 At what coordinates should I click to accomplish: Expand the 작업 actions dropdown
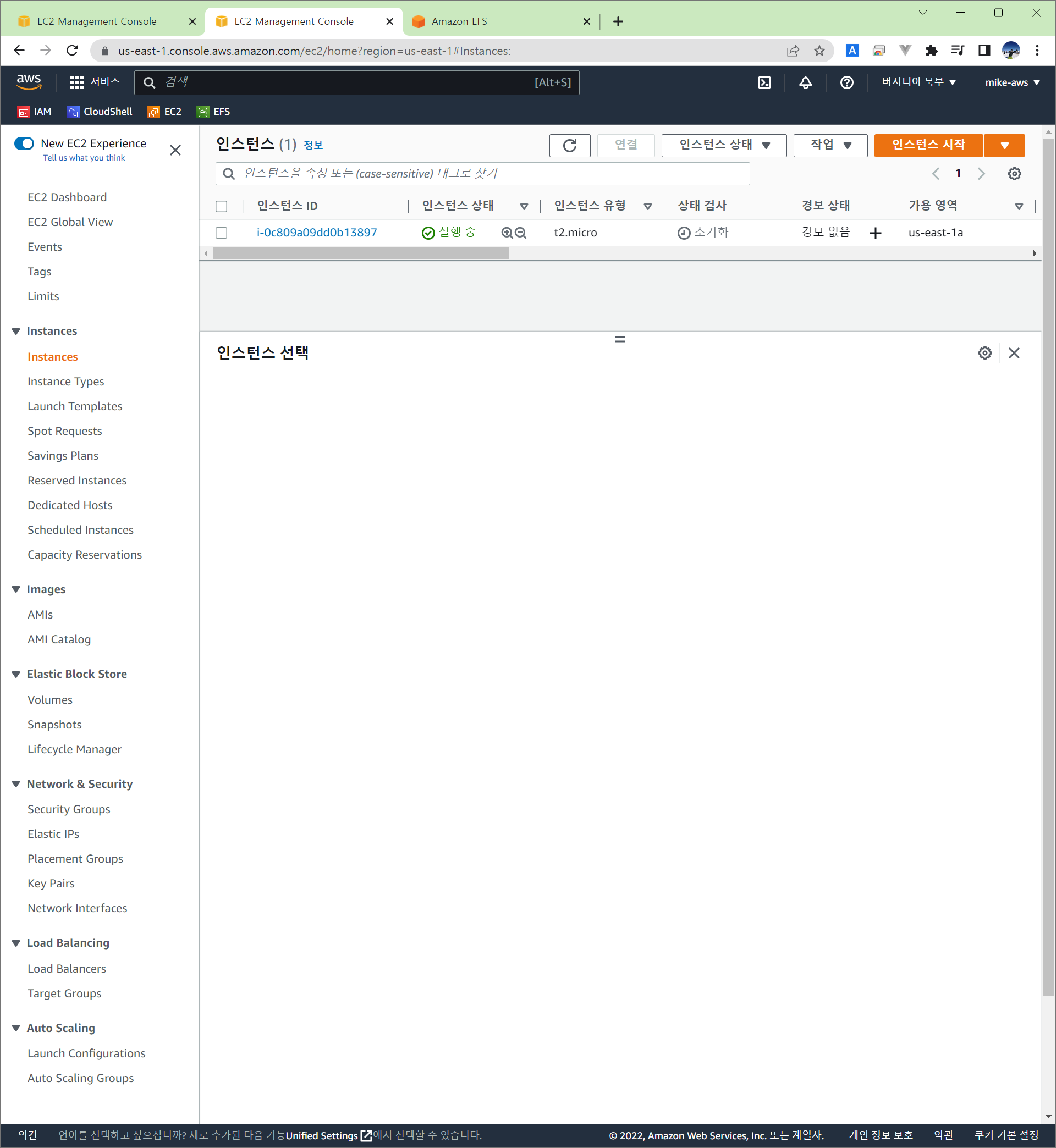830,145
